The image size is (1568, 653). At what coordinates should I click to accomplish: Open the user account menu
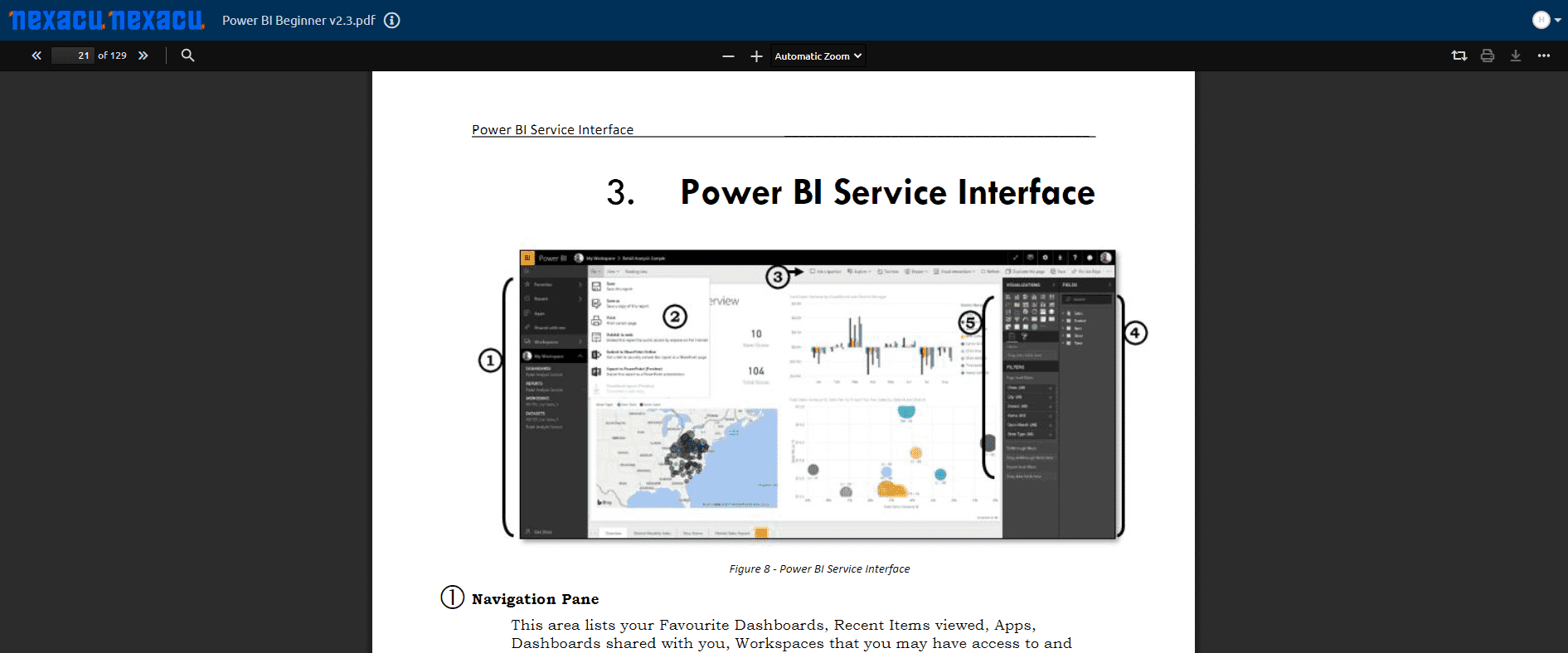click(1546, 20)
